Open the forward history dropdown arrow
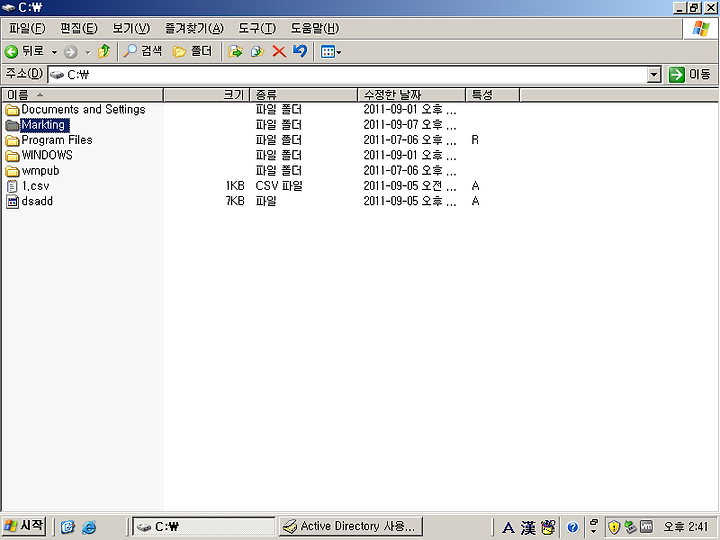 (x=87, y=52)
